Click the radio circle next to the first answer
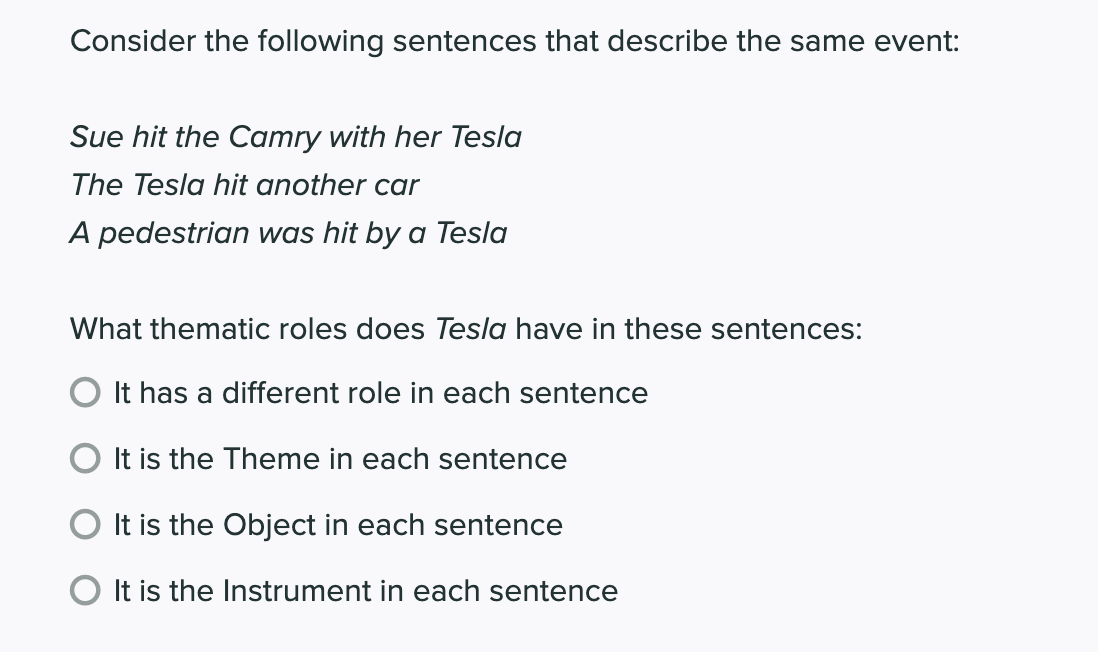The width and height of the screenshot is (1098, 652). pyautogui.click(x=85, y=392)
